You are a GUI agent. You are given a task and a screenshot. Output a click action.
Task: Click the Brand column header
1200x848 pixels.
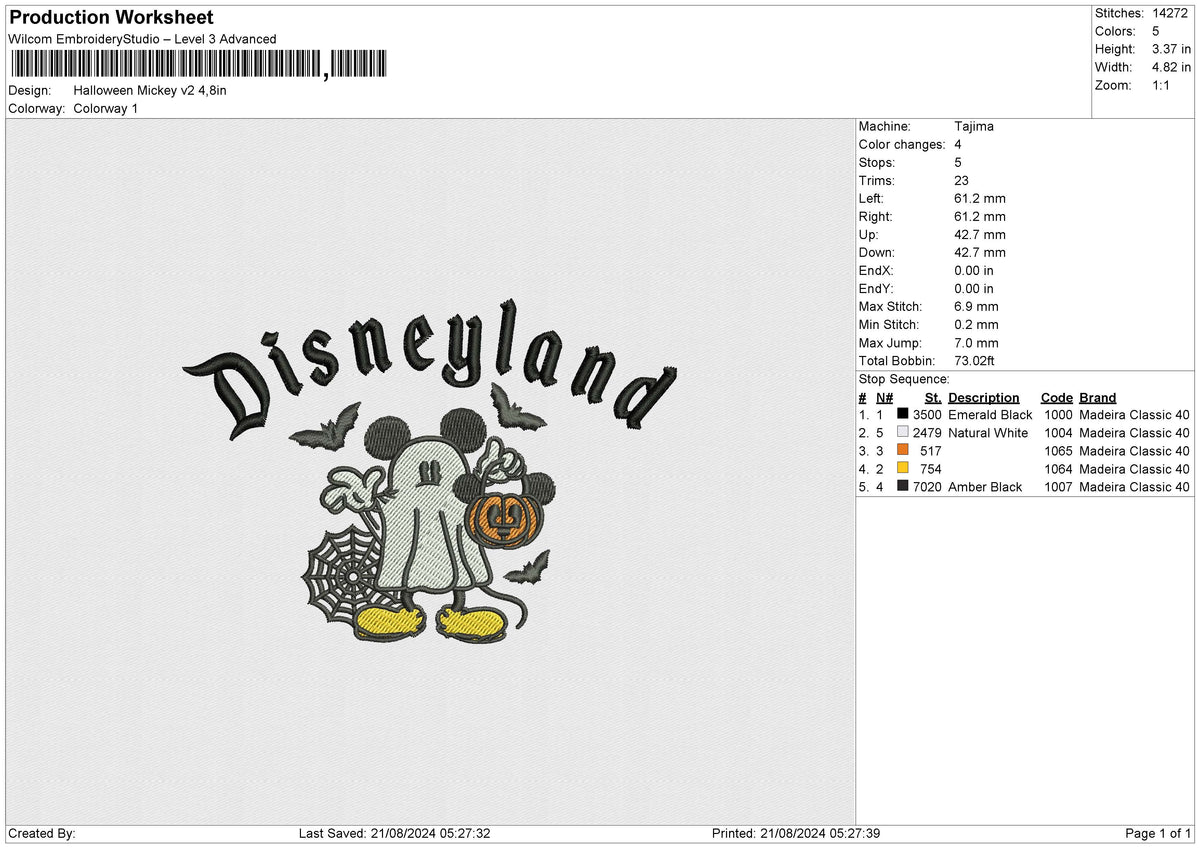tap(1098, 398)
